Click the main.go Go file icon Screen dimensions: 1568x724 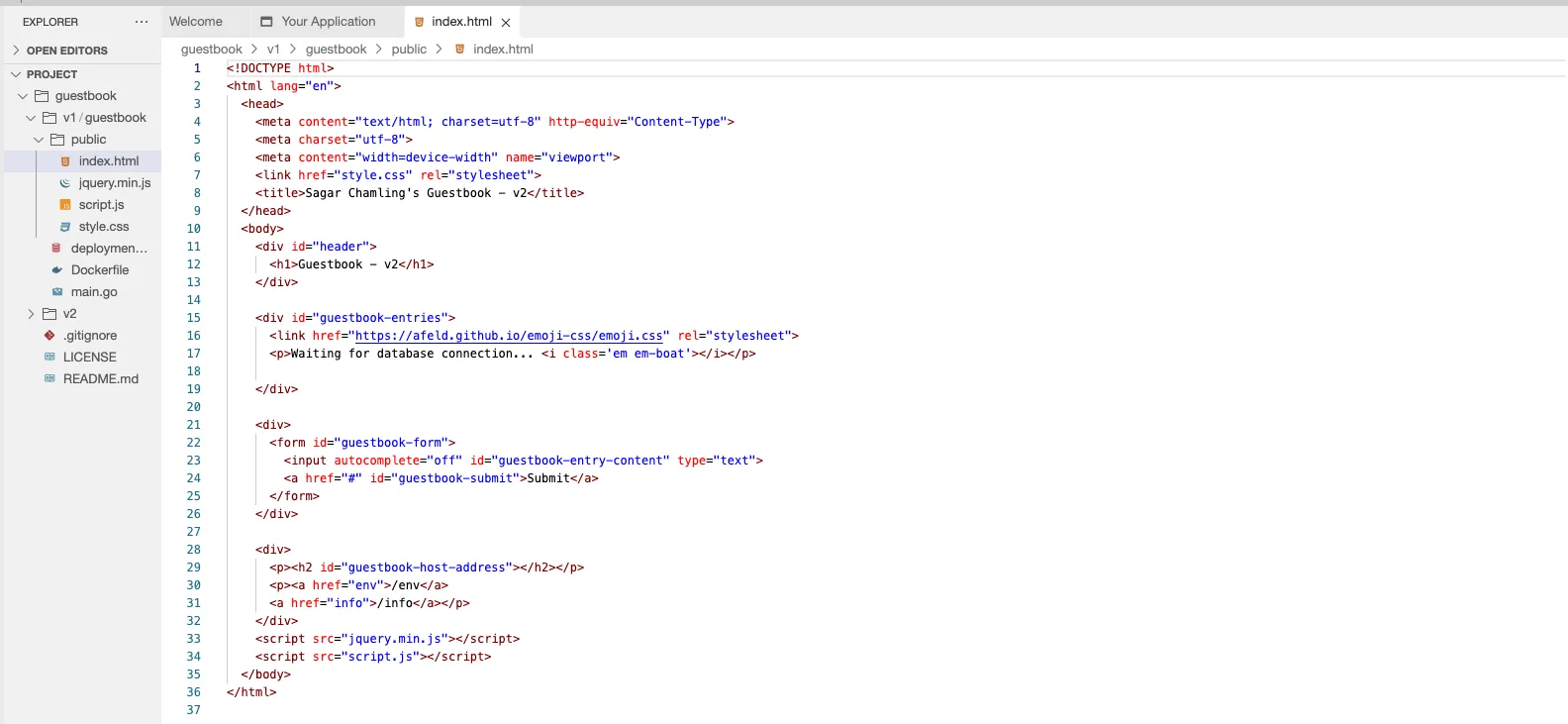57,292
